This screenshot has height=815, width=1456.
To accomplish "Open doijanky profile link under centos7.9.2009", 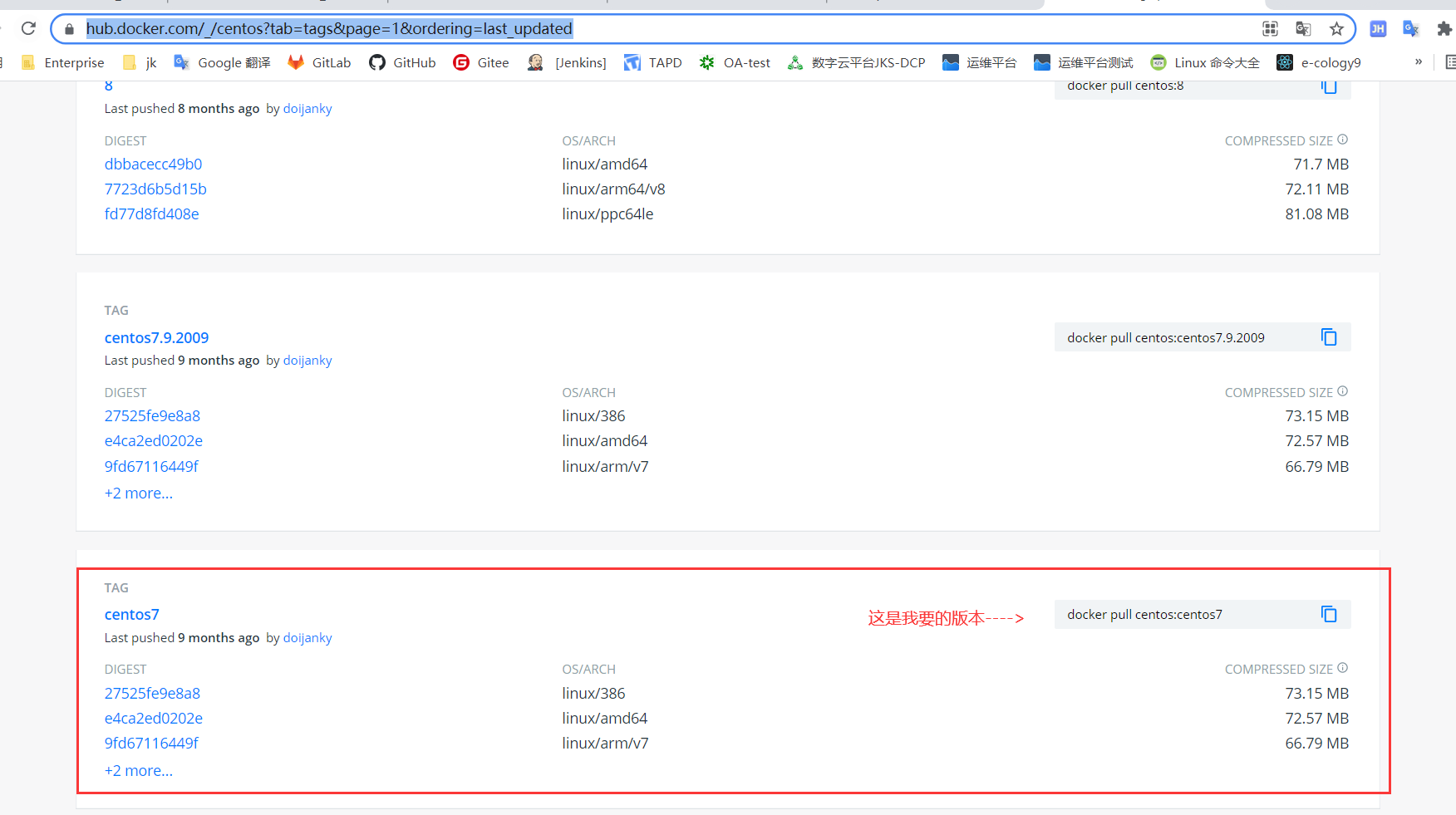I will (x=307, y=361).
